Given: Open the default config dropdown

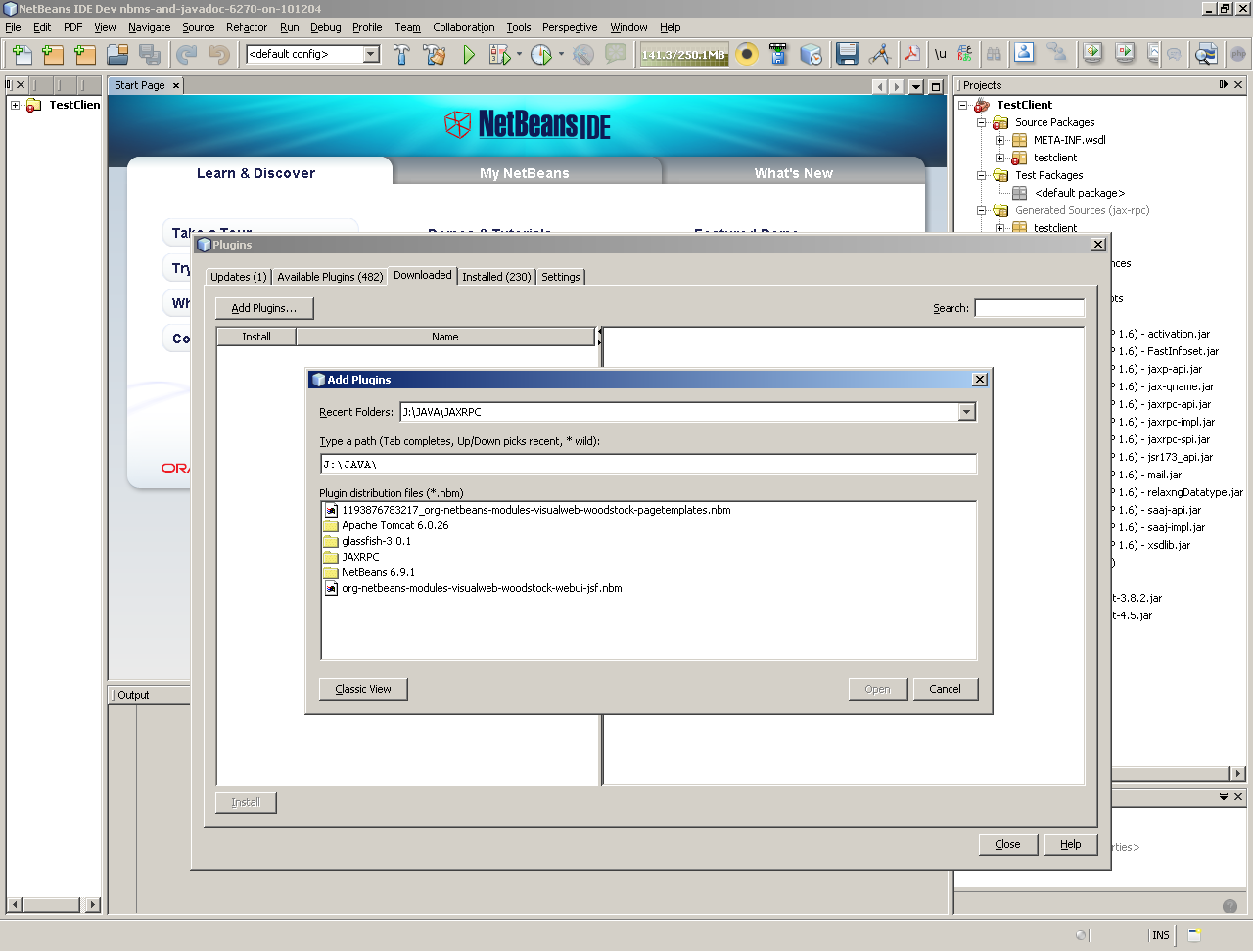Looking at the screenshot, I should 371,54.
